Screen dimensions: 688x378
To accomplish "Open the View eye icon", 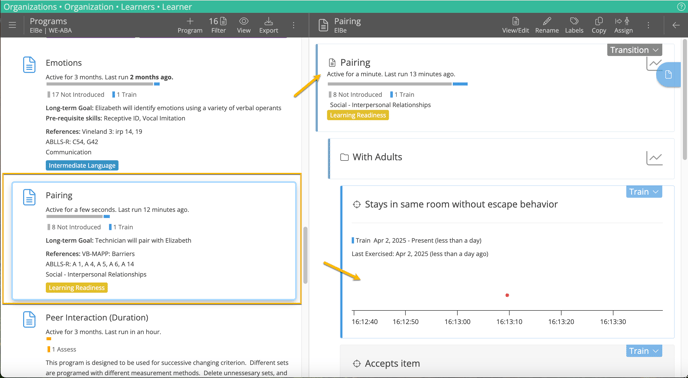I will click(x=244, y=25).
